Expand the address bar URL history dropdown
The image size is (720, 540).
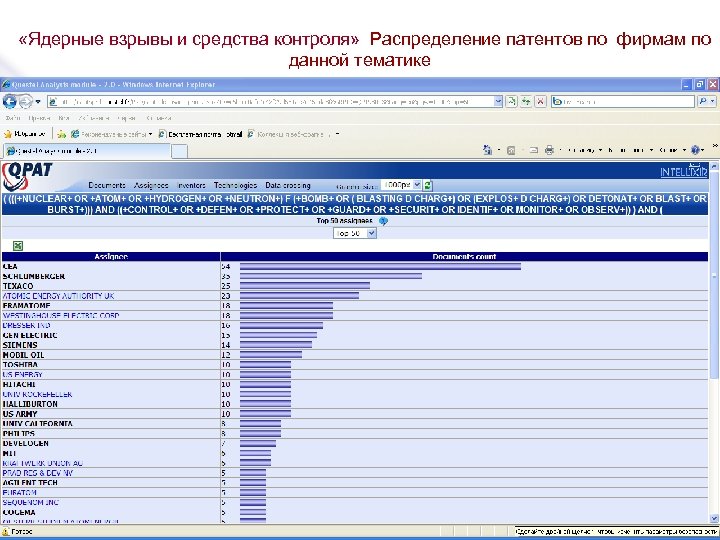tap(498, 101)
